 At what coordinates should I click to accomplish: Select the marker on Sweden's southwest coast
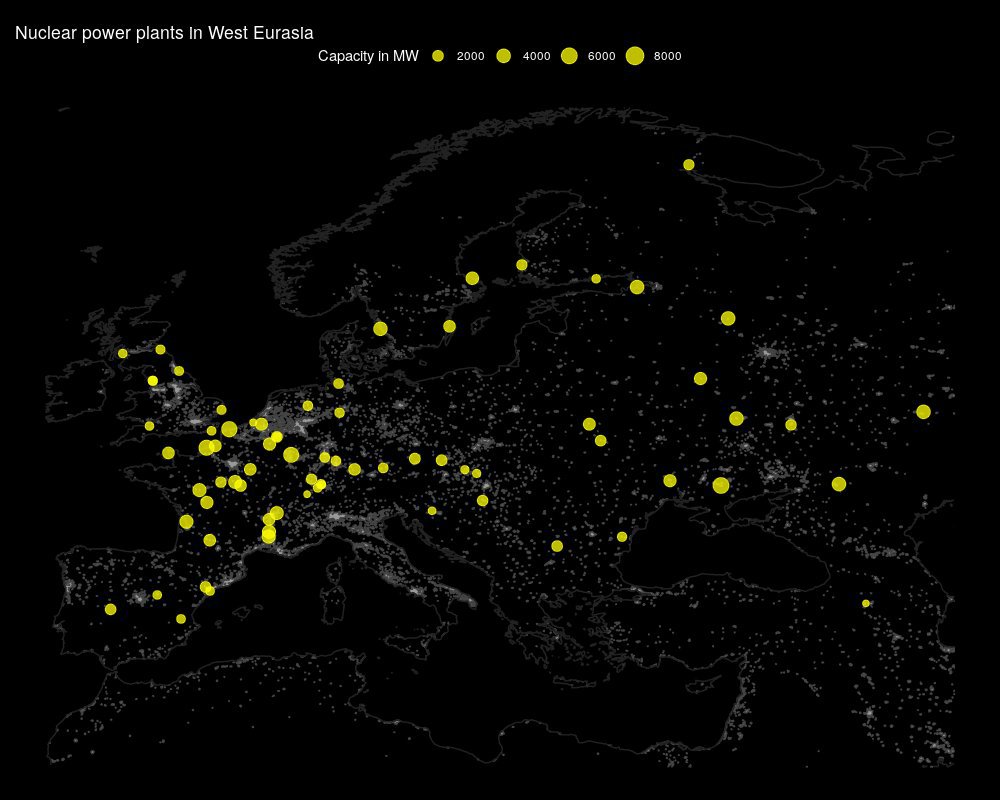pyautogui.click(x=380, y=328)
